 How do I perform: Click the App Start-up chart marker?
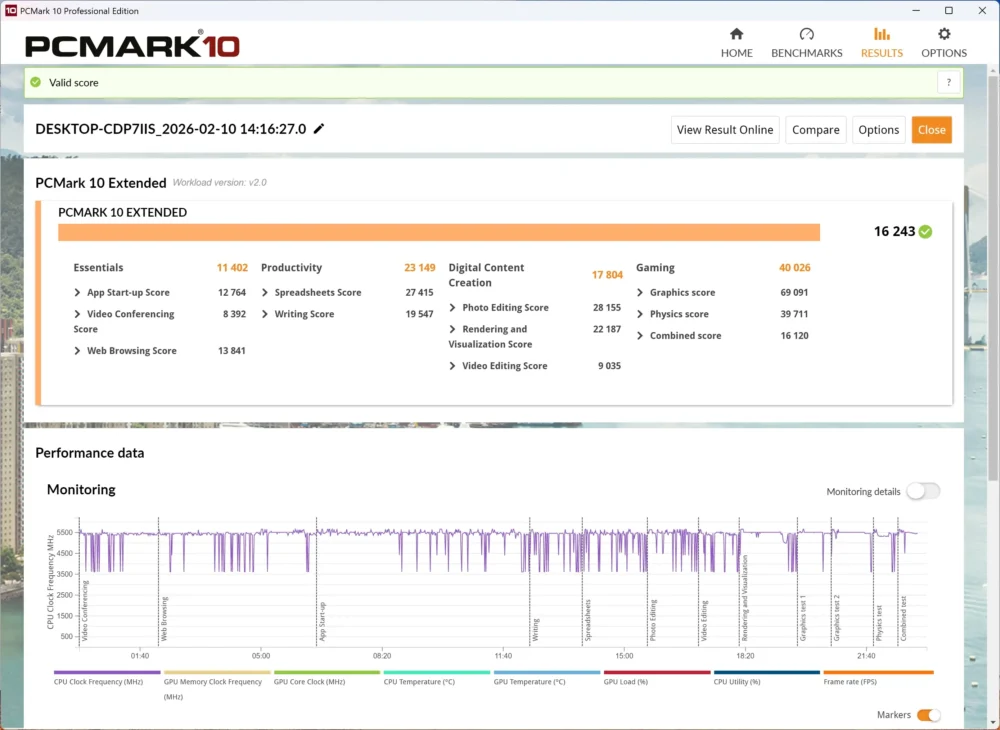pos(322,621)
